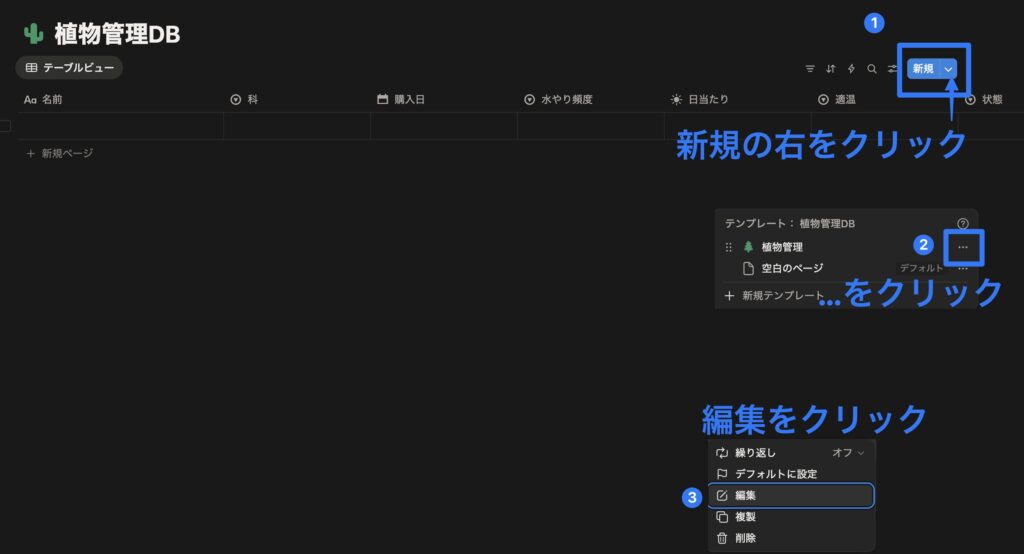The image size is (1024, 554).
Task: Click the green cactus page icon
Action: pyautogui.click(x=34, y=34)
